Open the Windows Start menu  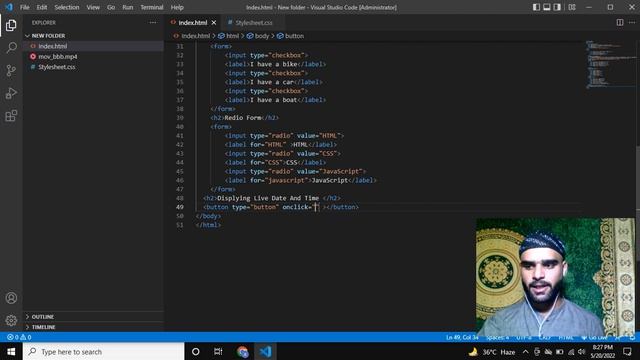(x=11, y=351)
